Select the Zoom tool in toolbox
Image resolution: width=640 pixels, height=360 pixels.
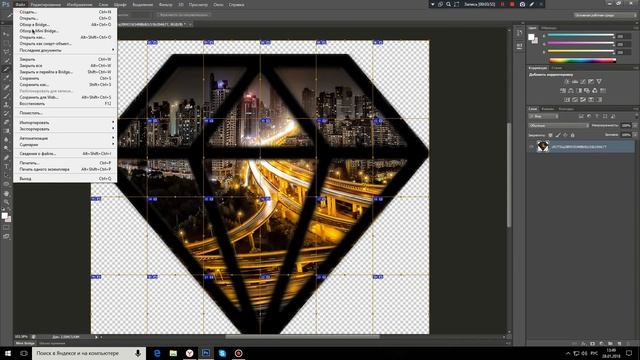(x=6, y=202)
